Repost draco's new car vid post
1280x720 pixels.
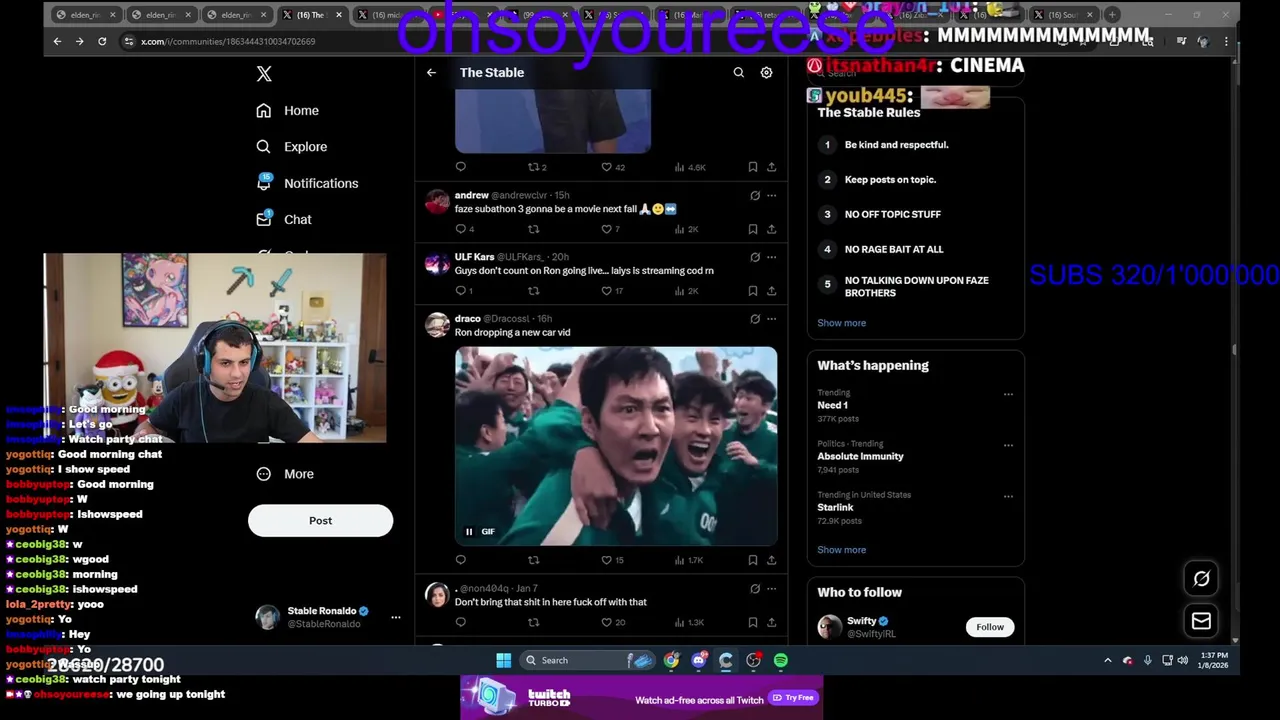(x=533, y=560)
